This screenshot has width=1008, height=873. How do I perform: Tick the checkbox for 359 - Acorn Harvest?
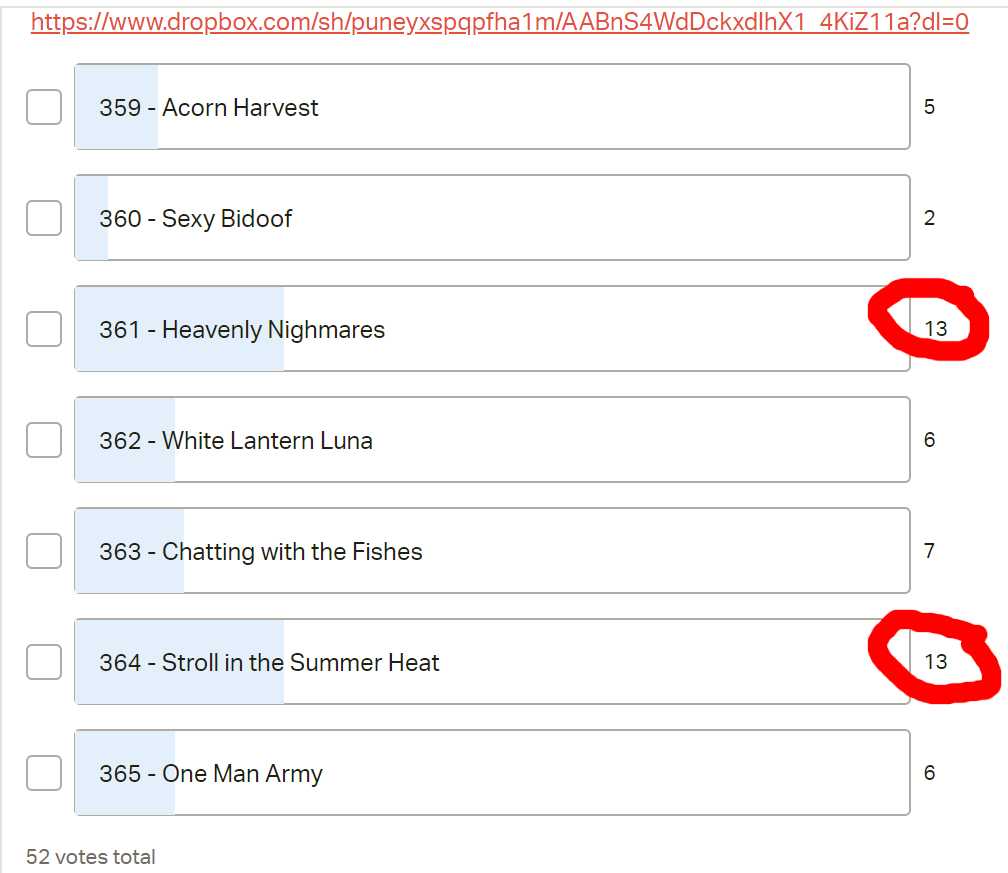coord(44,107)
